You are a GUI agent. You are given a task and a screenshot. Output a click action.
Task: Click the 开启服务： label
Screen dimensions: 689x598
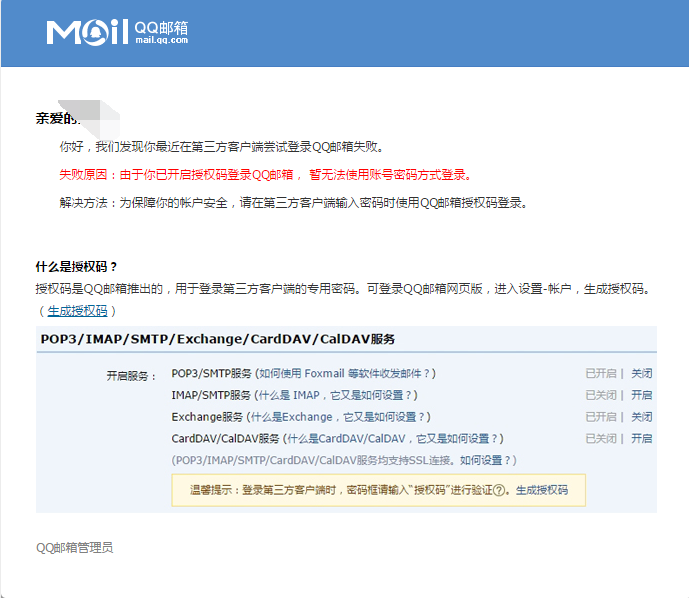[x=131, y=376]
